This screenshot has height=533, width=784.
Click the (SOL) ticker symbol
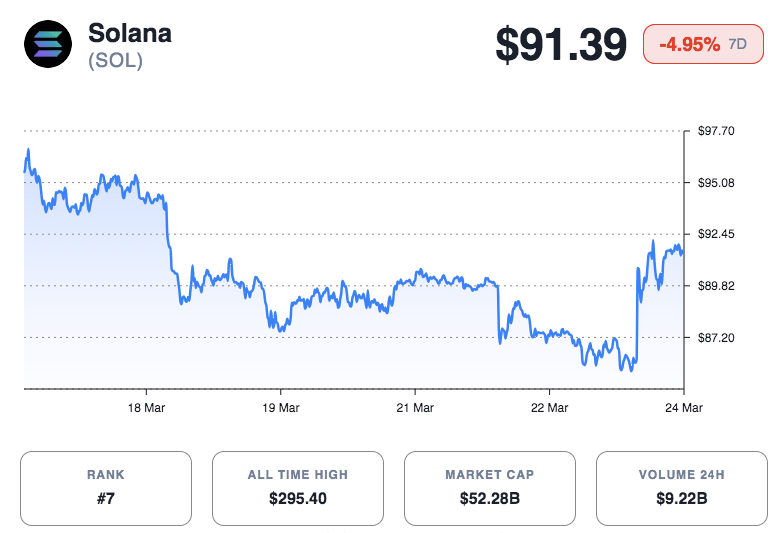click(x=116, y=60)
